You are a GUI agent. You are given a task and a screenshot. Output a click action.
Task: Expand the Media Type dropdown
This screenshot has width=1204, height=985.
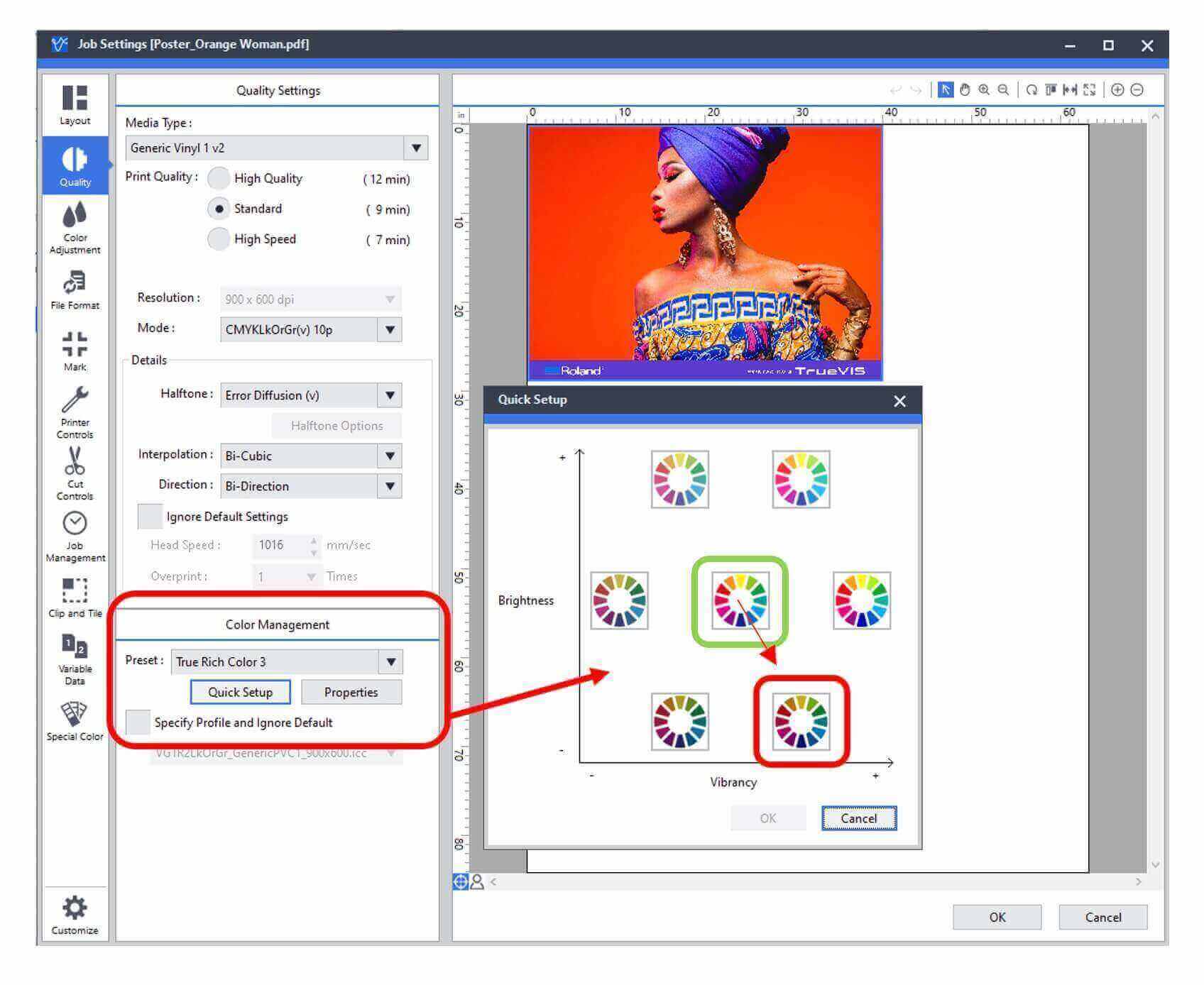pos(277,148)
